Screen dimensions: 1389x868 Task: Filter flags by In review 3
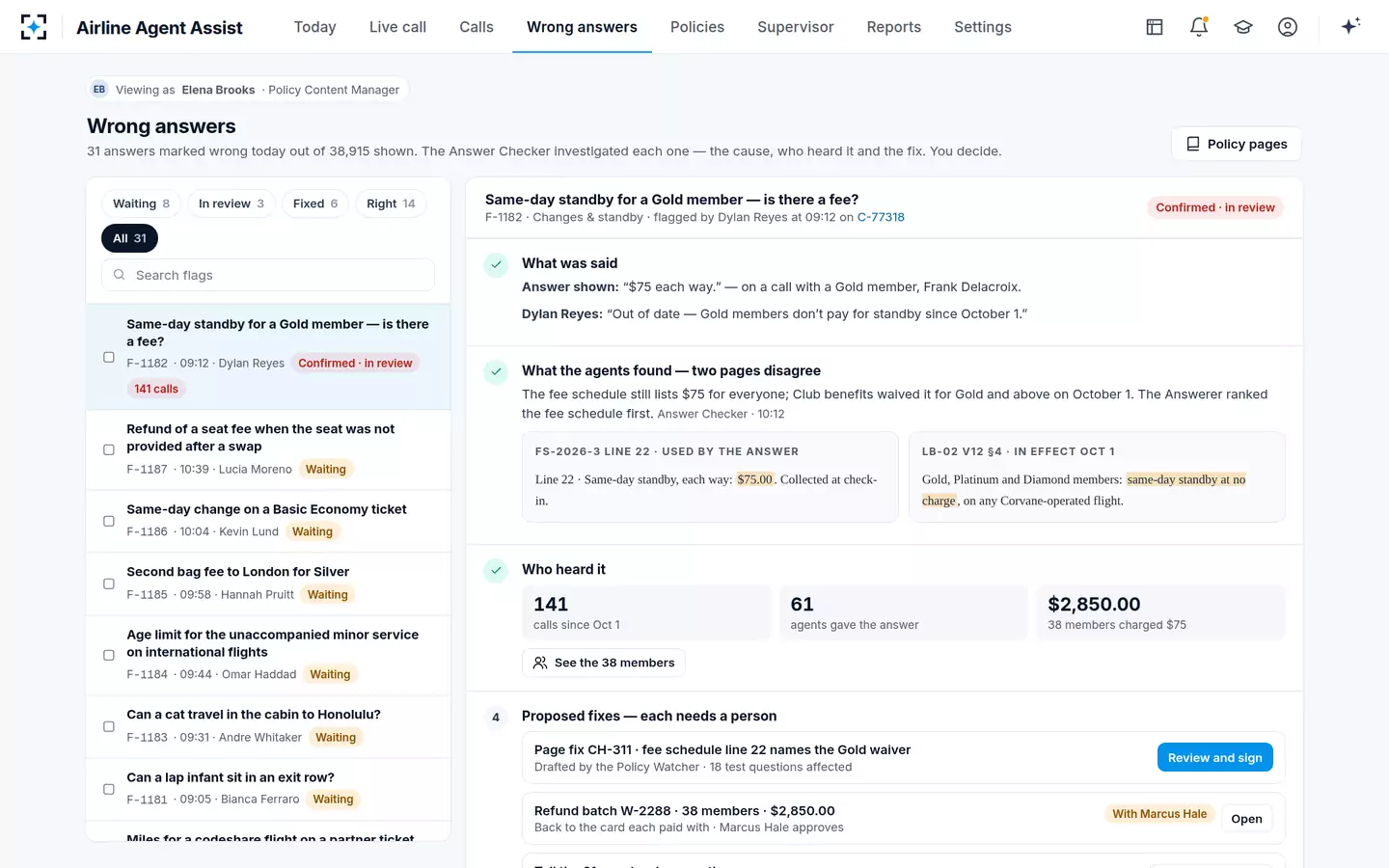tap(231, 203)
